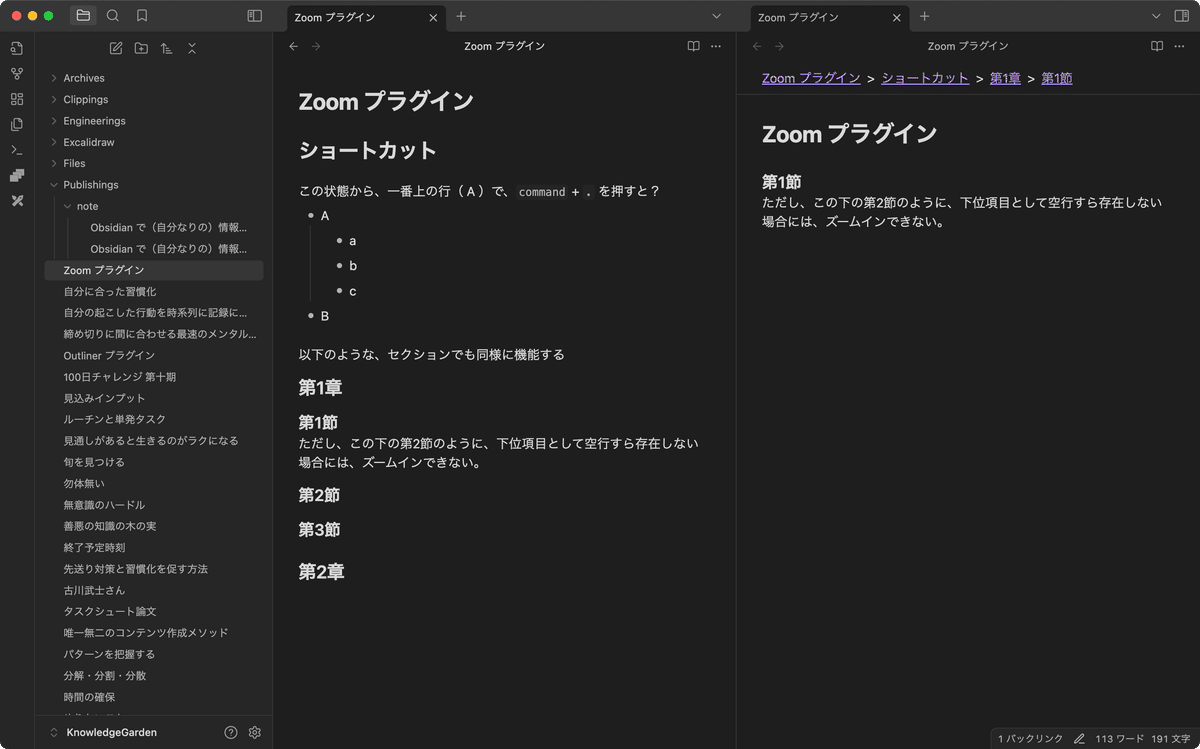Navigate back in the left pane
Screen dimensions: 1200x749
tap(293, 46)
